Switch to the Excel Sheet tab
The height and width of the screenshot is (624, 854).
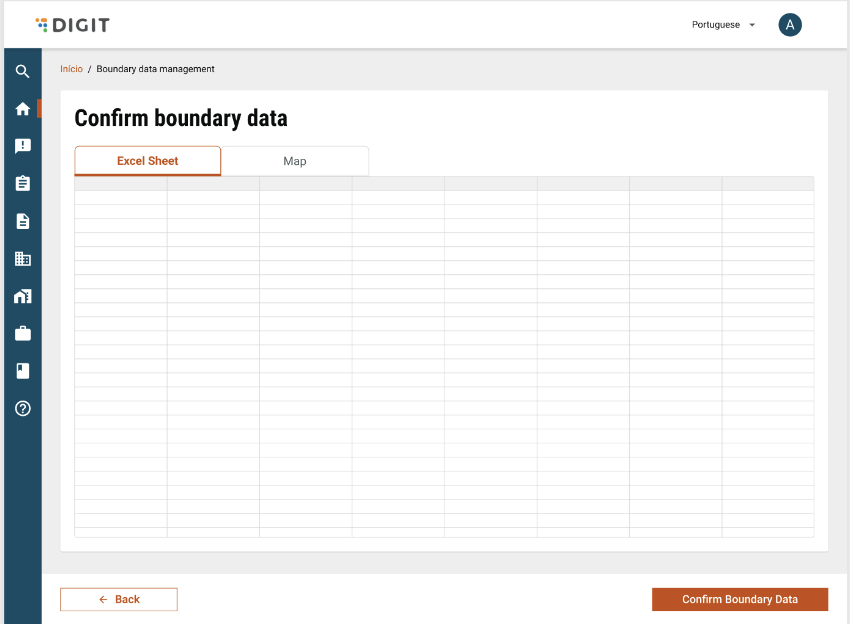(x=148, y=161)
